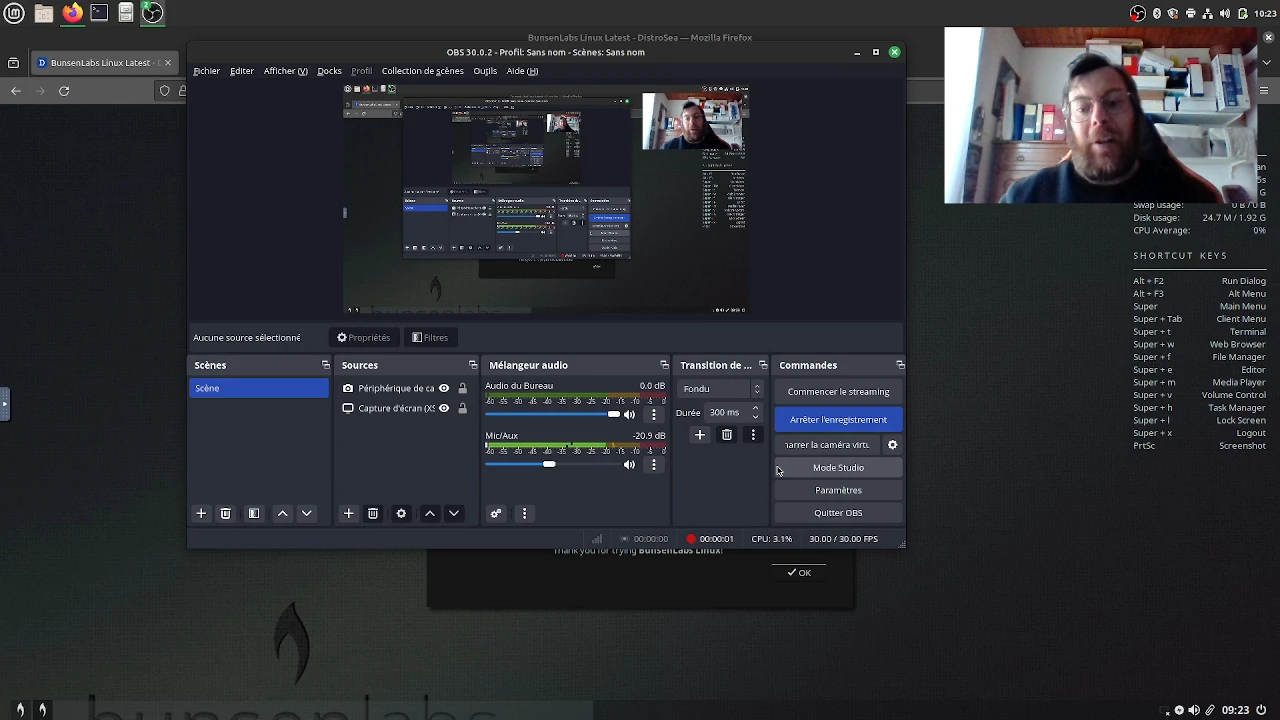Select Scène in scenes list
The image size is (1280, 720).
[259, 388]
